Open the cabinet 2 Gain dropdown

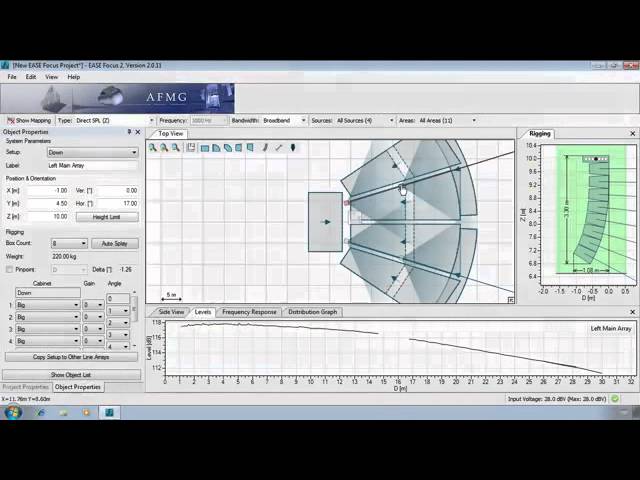(x=93, y=317)
